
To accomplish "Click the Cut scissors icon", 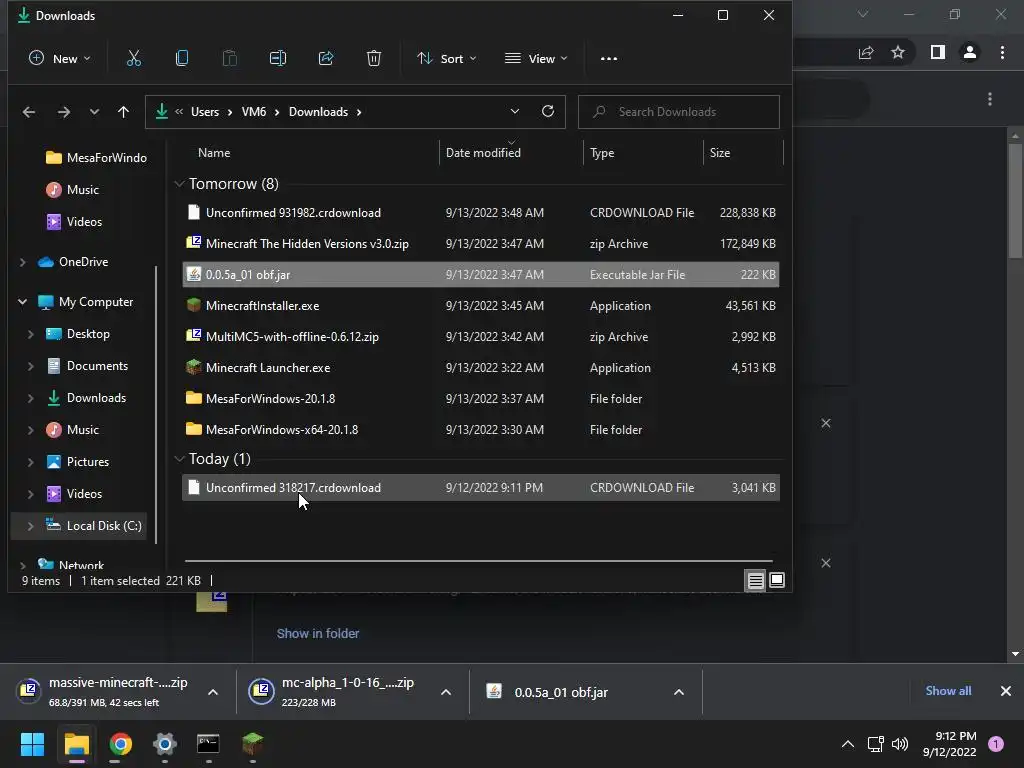I will click(x=133, y=59).
